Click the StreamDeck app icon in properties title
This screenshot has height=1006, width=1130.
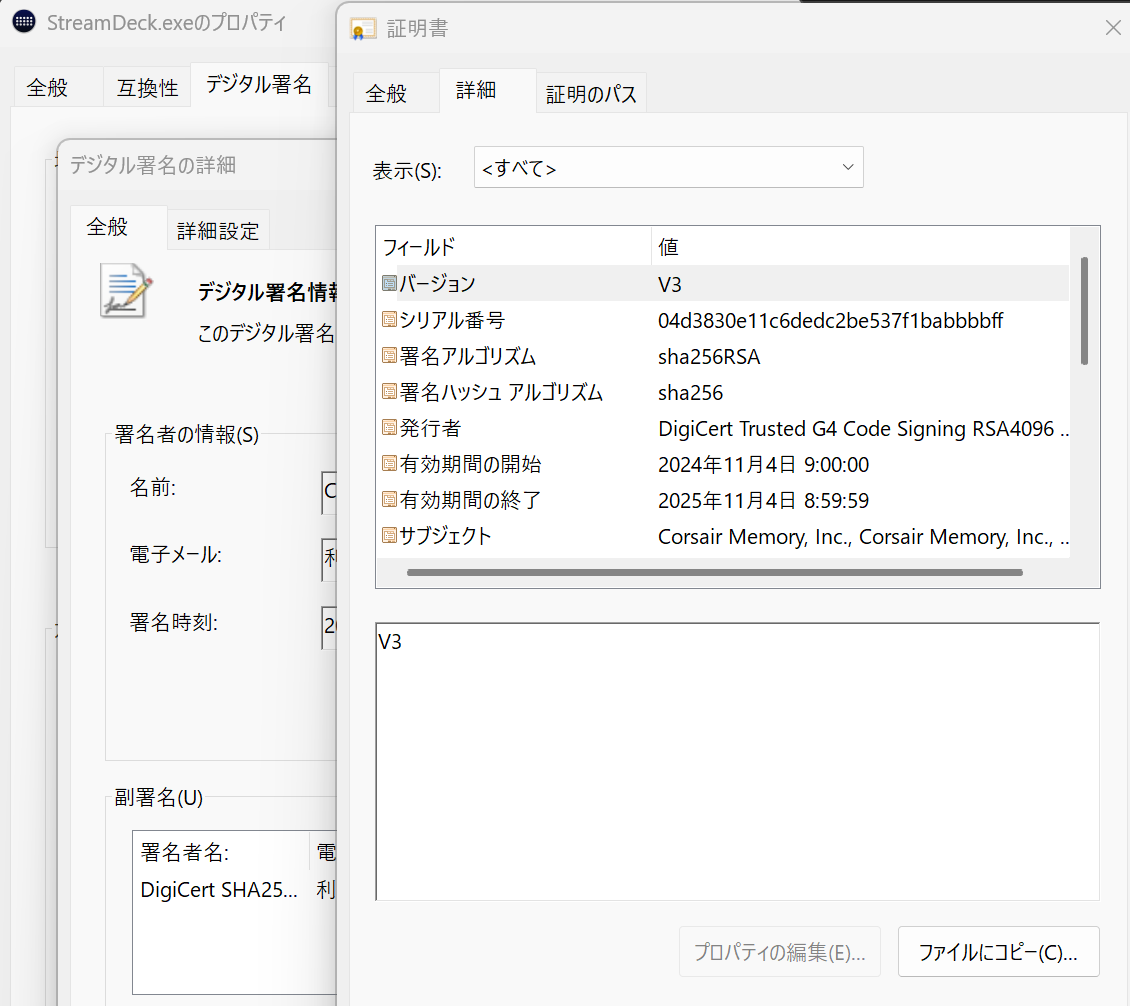pos(24,22)
